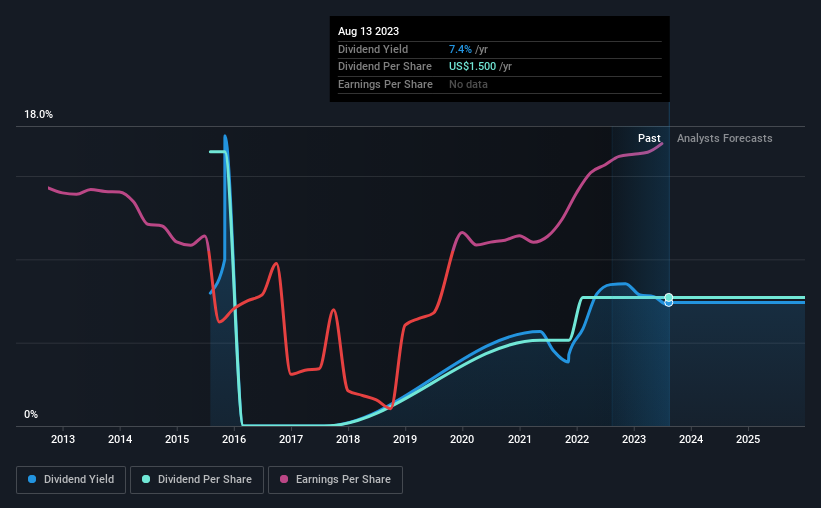
Task: Select the Past label on the chart
Action: [649, 138]
